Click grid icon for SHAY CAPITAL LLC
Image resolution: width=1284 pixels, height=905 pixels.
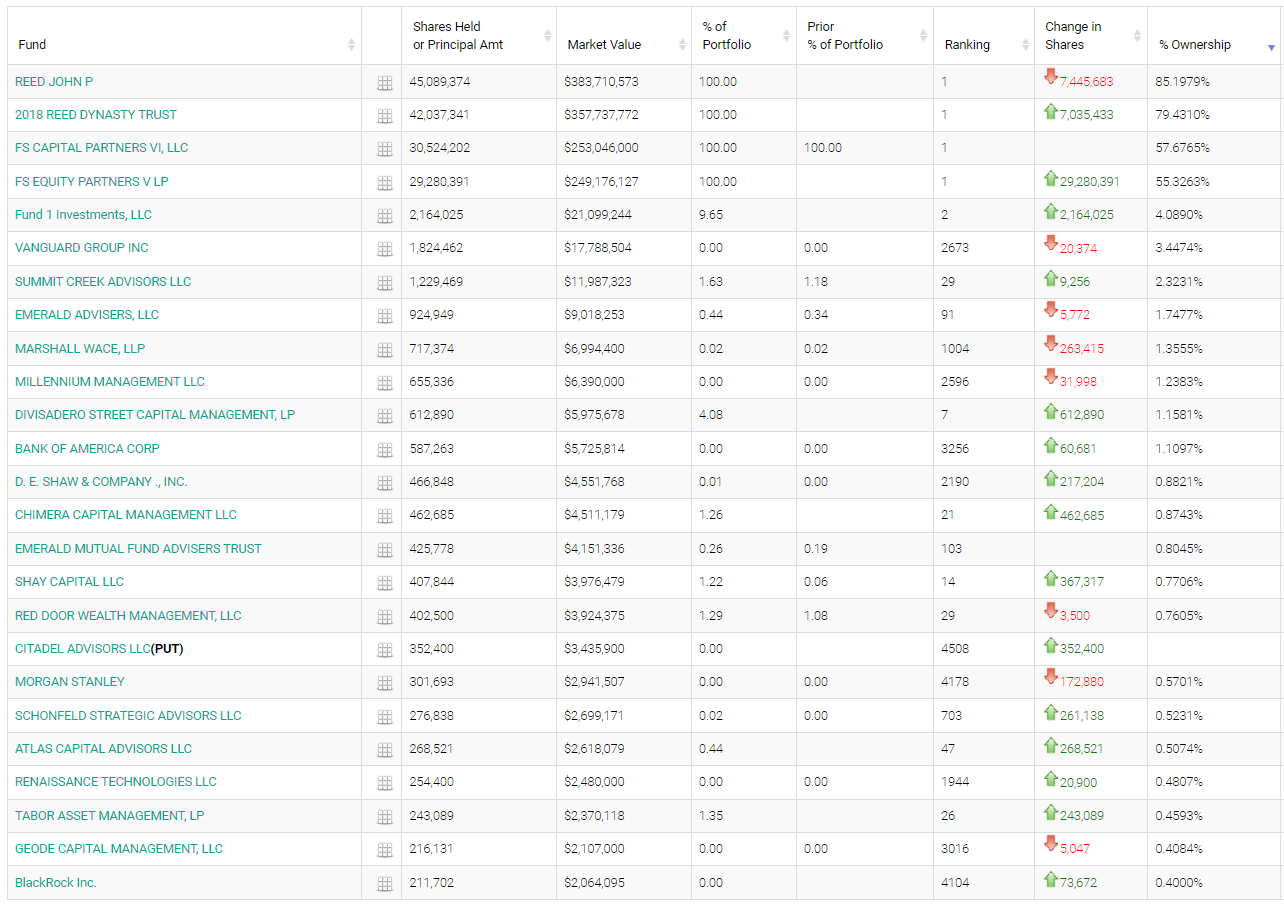(x=385, y=584)
